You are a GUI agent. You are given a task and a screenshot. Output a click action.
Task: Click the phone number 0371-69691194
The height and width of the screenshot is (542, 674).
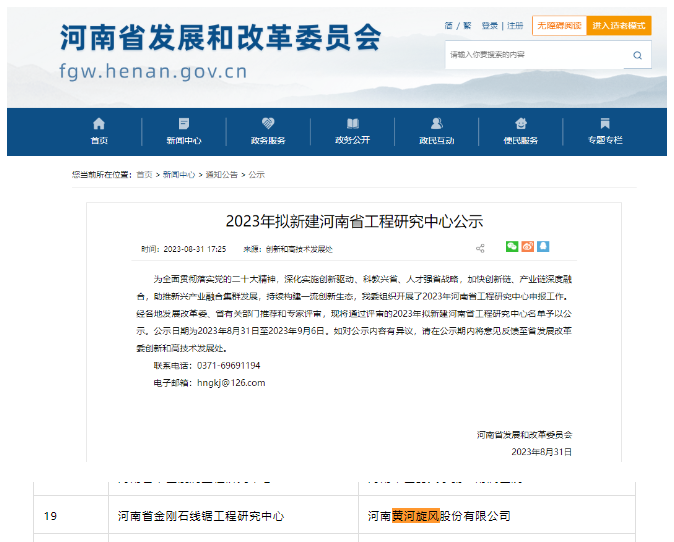[x=229, y=366]
